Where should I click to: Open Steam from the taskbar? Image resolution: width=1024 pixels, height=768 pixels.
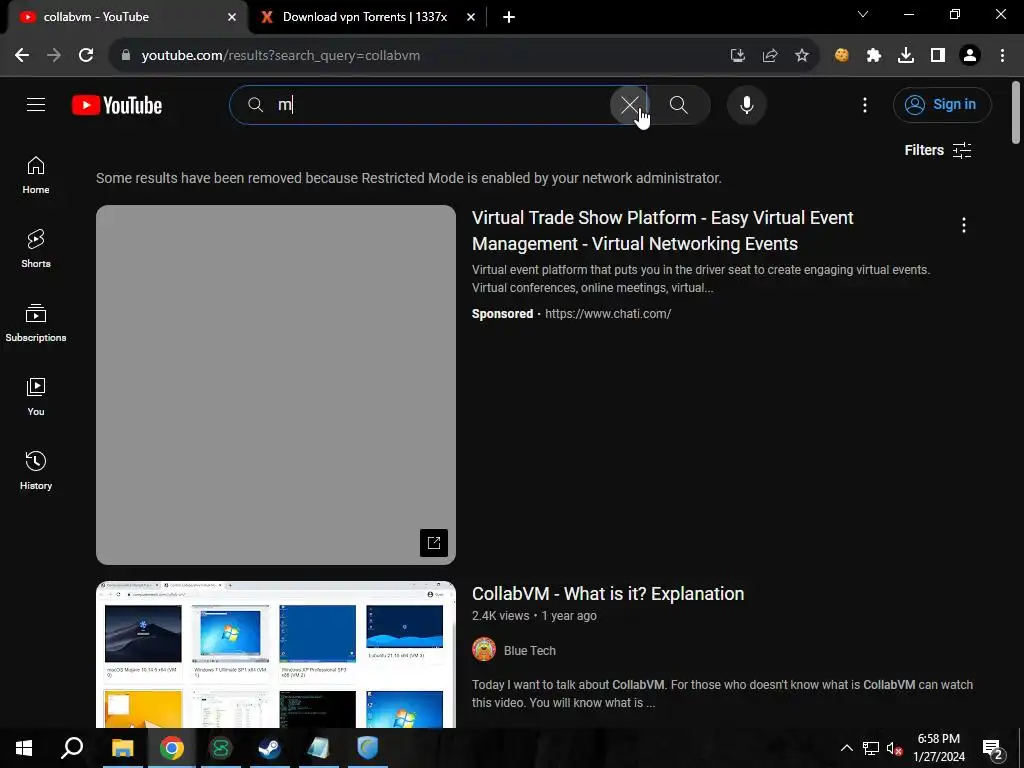269,748
